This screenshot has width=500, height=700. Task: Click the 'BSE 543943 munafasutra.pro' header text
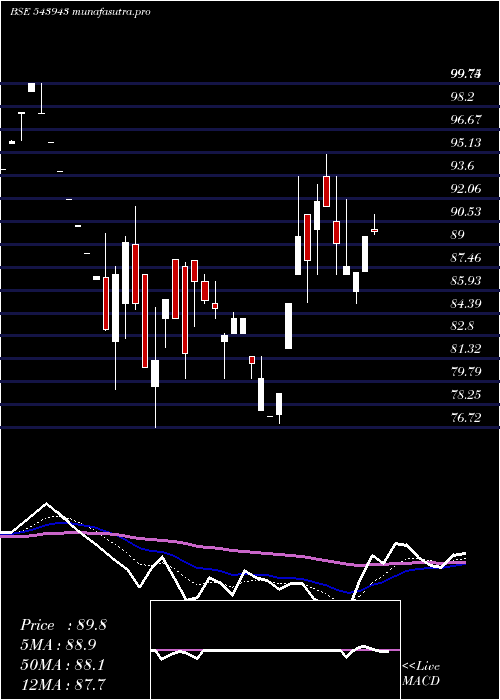click(80, 12)
